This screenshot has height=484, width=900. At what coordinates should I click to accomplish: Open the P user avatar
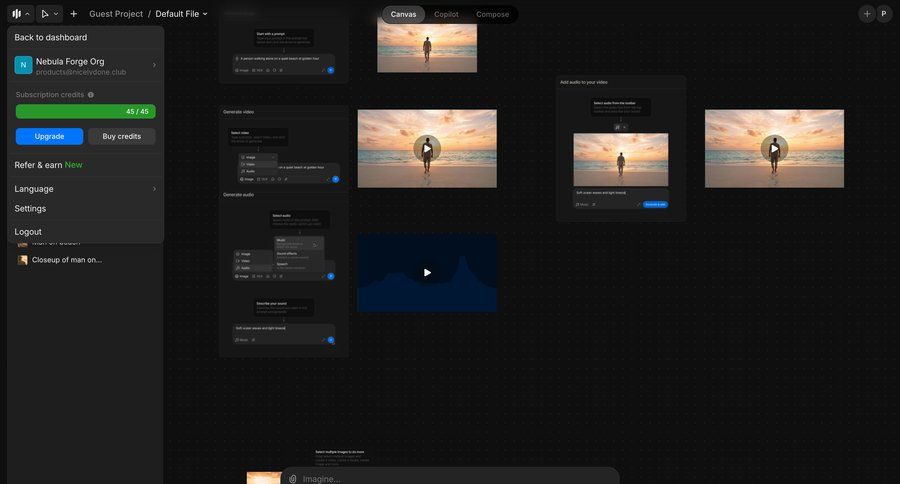[884, 14]
